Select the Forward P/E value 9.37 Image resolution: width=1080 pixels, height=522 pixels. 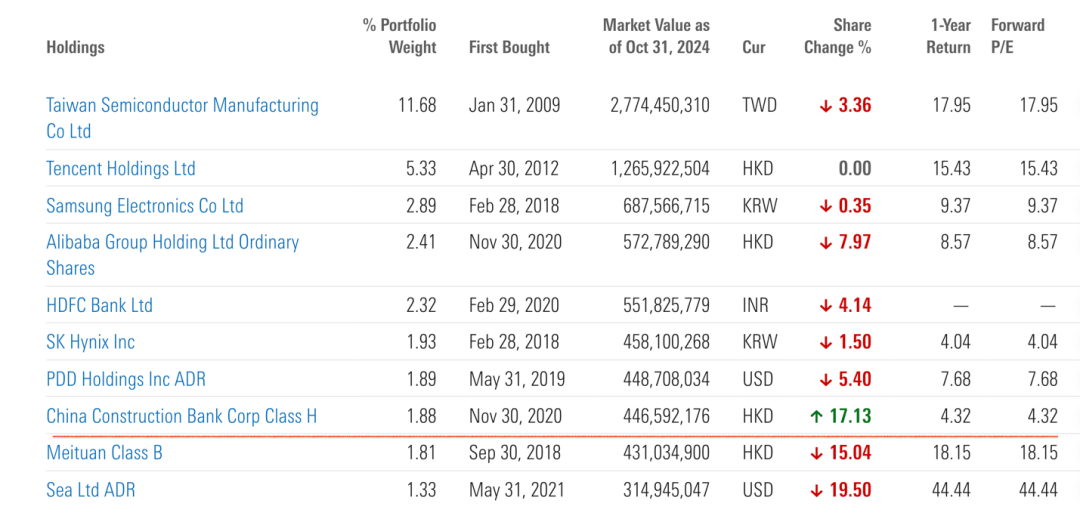(1043, 205)
